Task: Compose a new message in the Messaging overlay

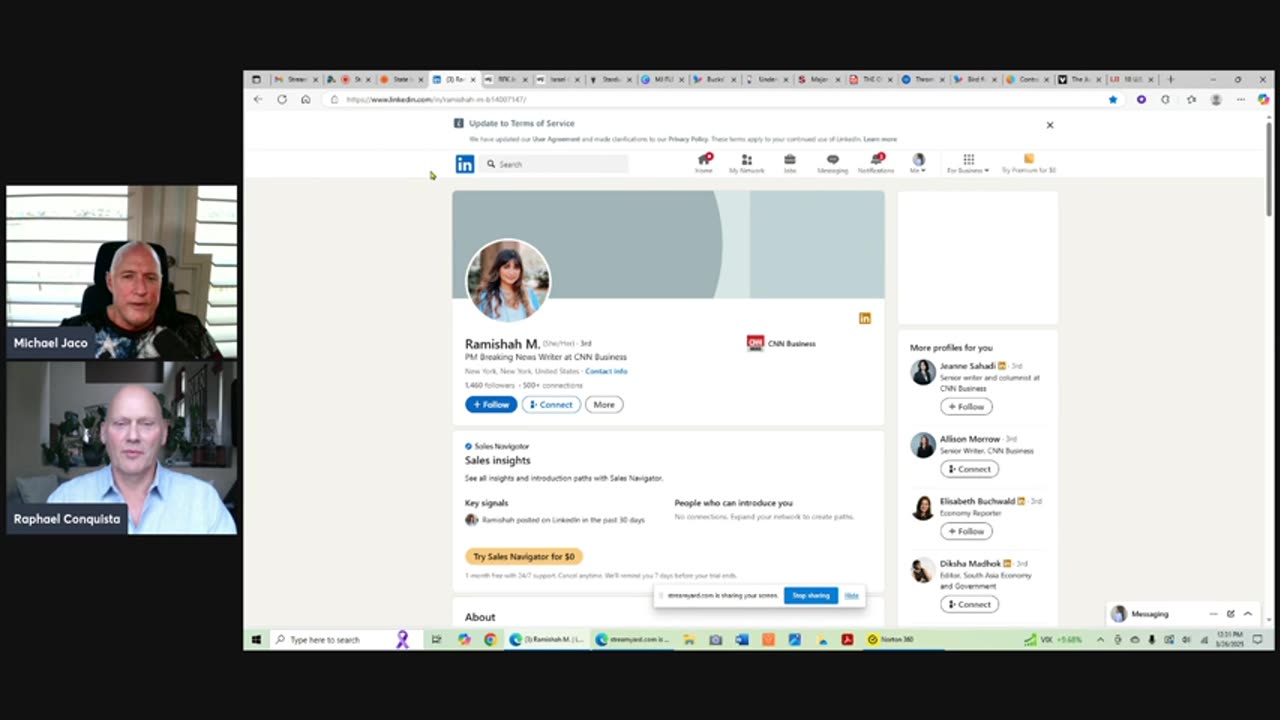Action: [1231, 614]
